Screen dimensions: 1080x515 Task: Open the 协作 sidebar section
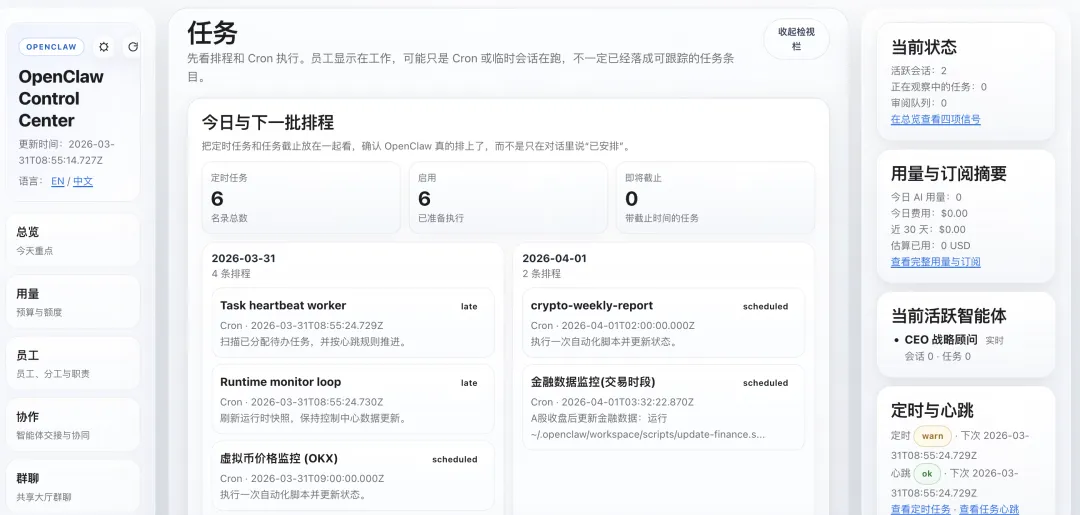click(x=72, y=425)
